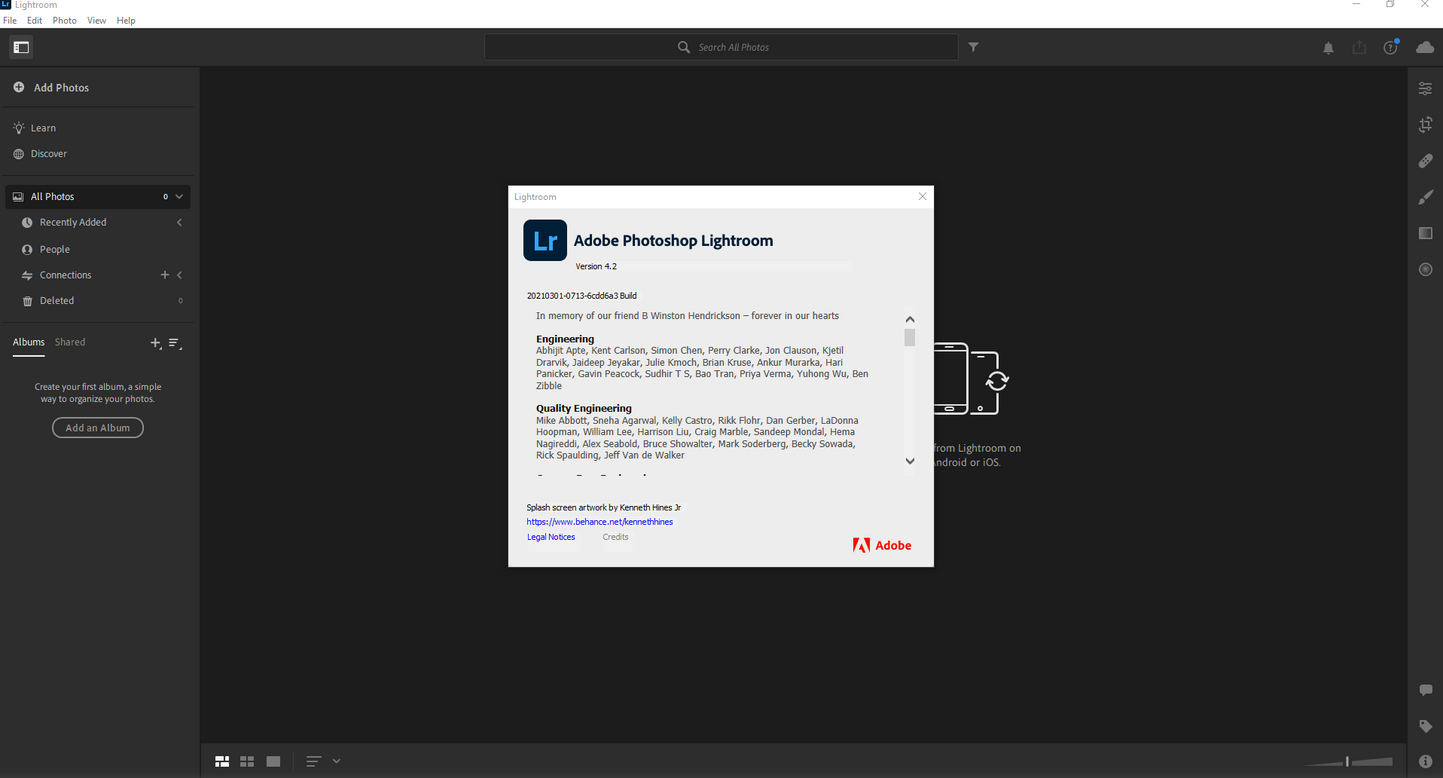Open the Keywords tag panel icon

point(1426,726)
